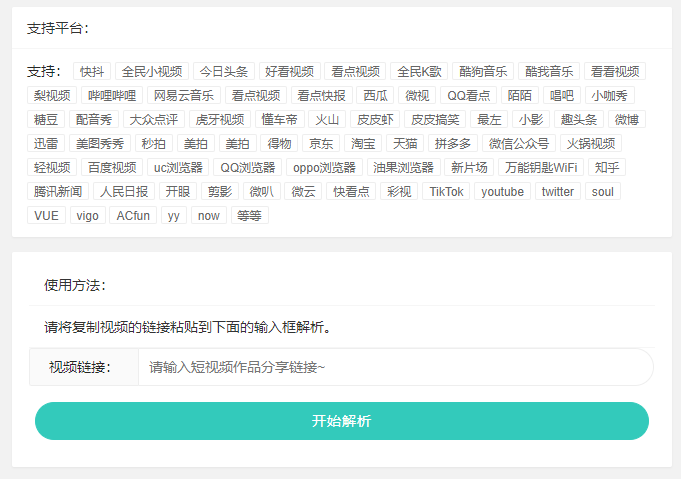Select the 懂车帝 tag
This screenshot has width=681, height=479.
(280, 119)
